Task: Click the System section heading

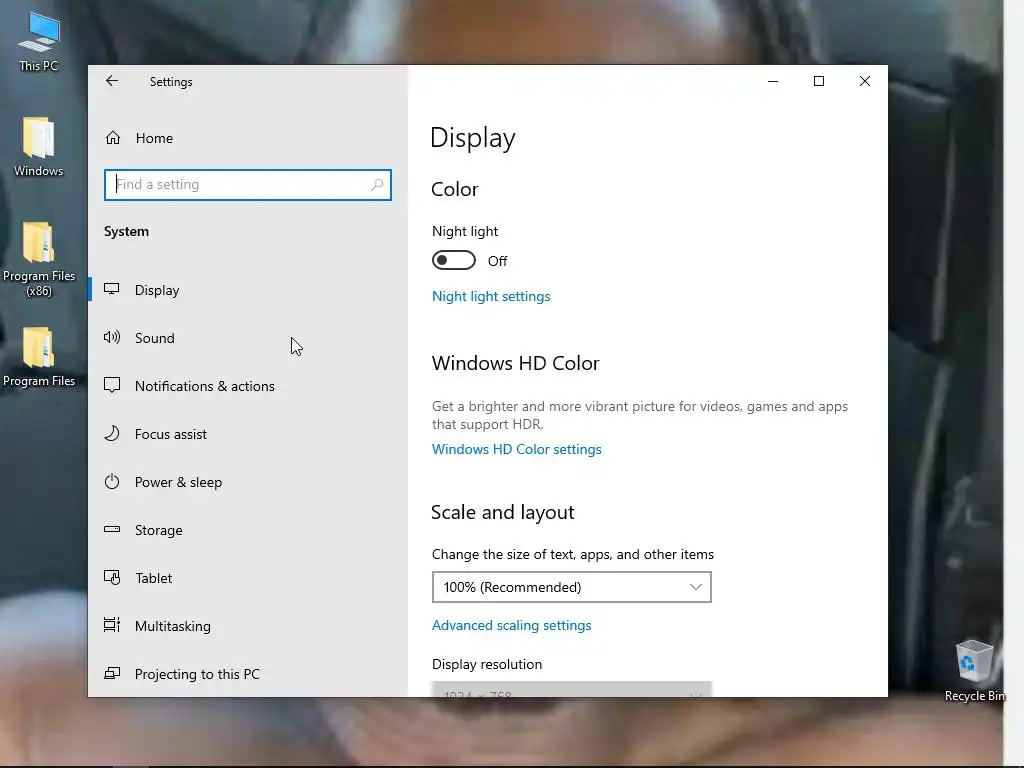Action: (x=126, y=231)
